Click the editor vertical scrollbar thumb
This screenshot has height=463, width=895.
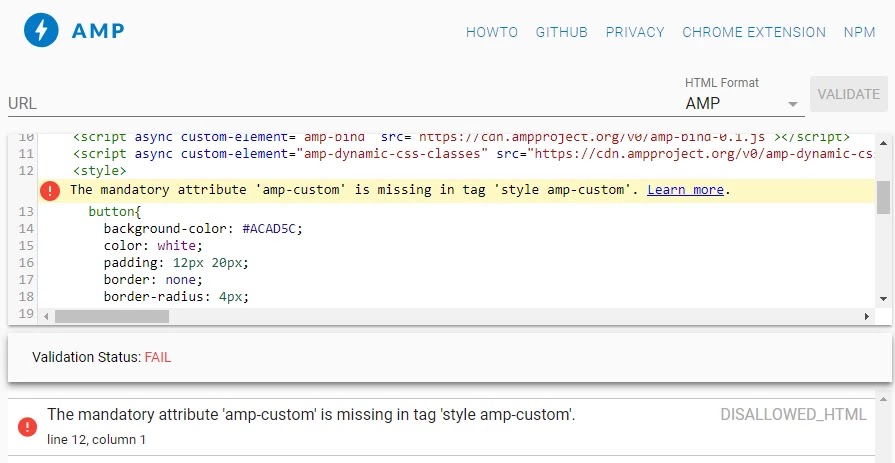click(883, 197)
